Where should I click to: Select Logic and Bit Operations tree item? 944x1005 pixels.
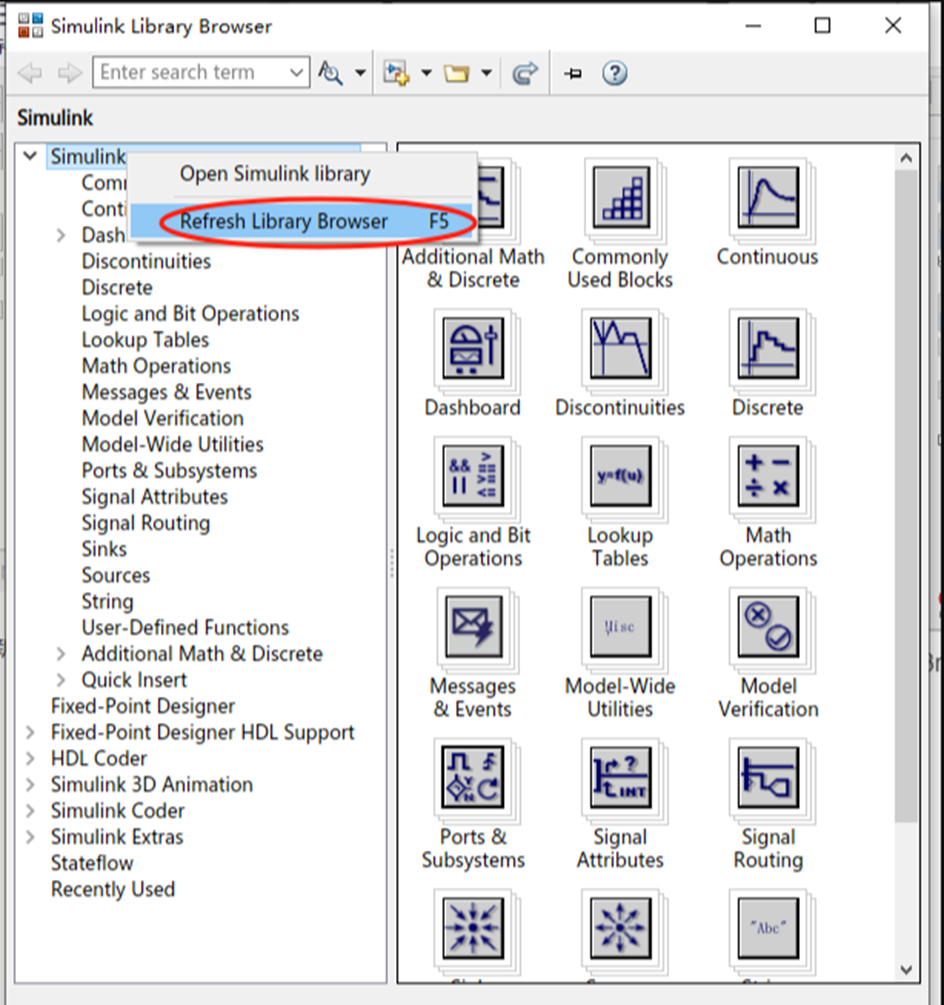coord(190,314)
